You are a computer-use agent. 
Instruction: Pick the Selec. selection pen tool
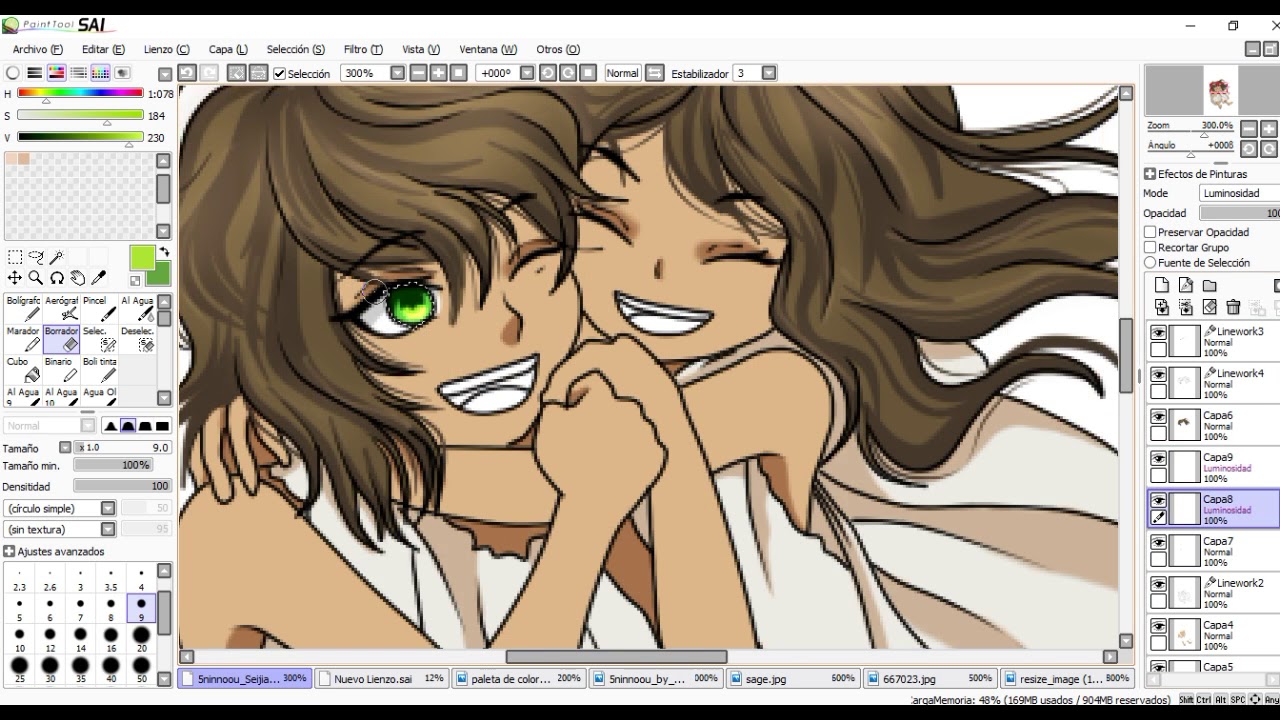click(x=99, y=339)
